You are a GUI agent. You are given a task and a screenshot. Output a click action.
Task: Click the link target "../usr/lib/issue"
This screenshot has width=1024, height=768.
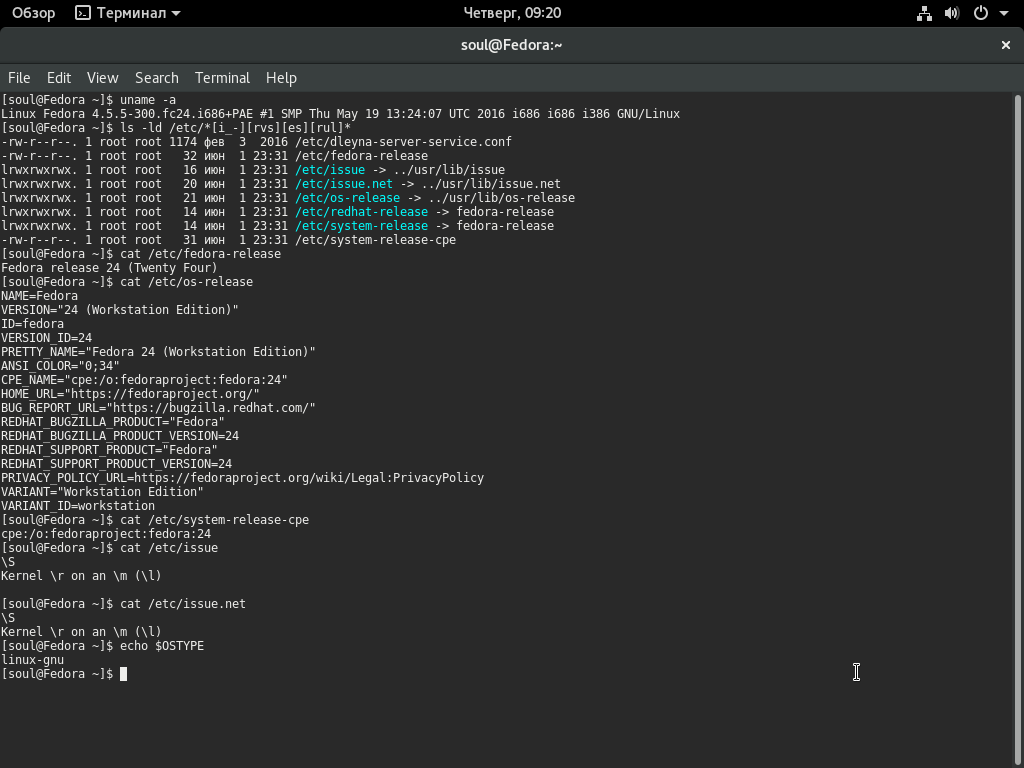point(449,170)
